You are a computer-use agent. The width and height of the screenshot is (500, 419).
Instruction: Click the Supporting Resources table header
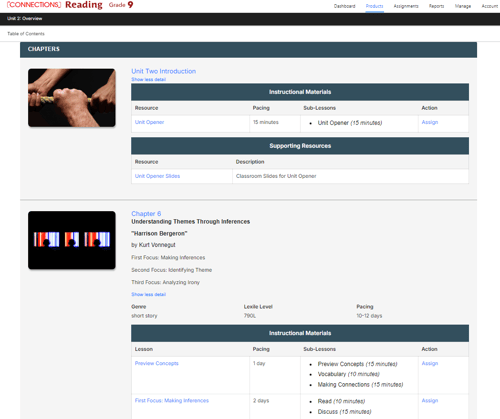pyautogui.click(x=300, y=146)
